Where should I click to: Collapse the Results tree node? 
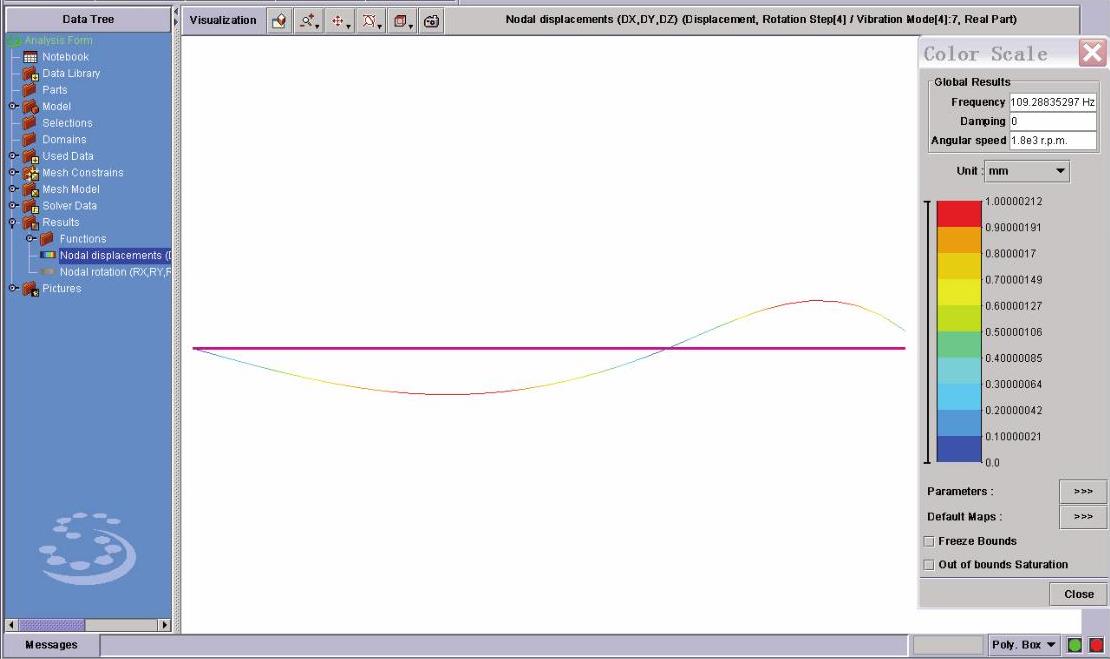click(x=13, y=222)
